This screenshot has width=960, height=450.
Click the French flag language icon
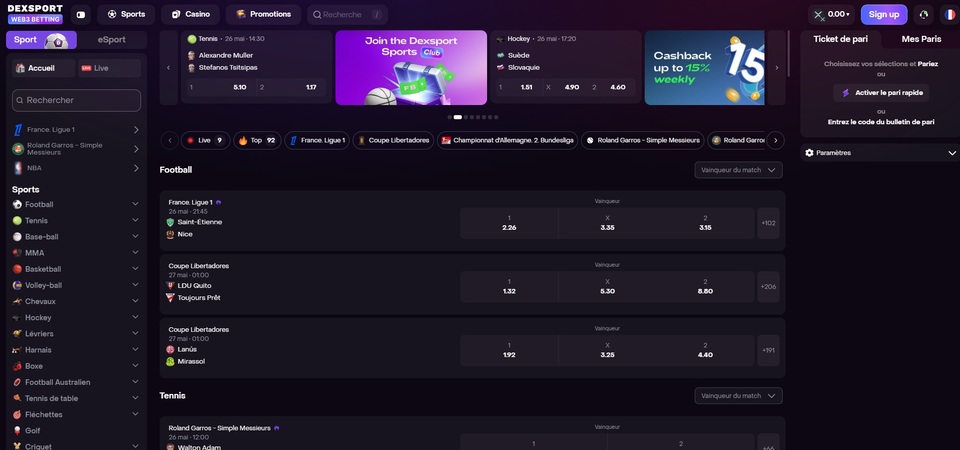pos(950,14)
